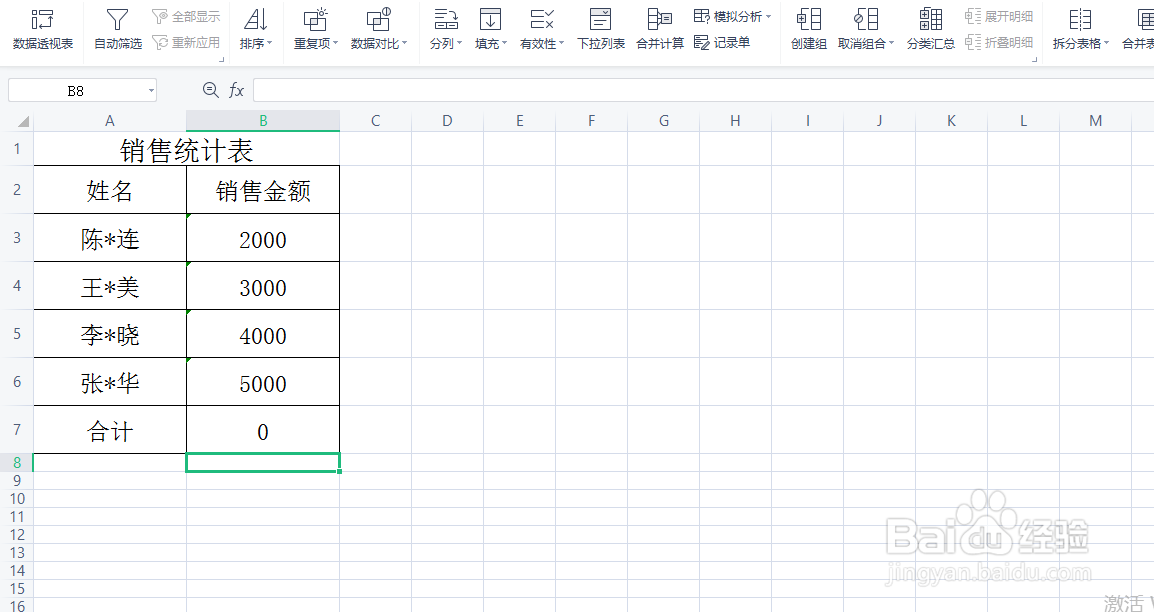
Task: Click the 全部显示 show all button
Action: point(186,16)
